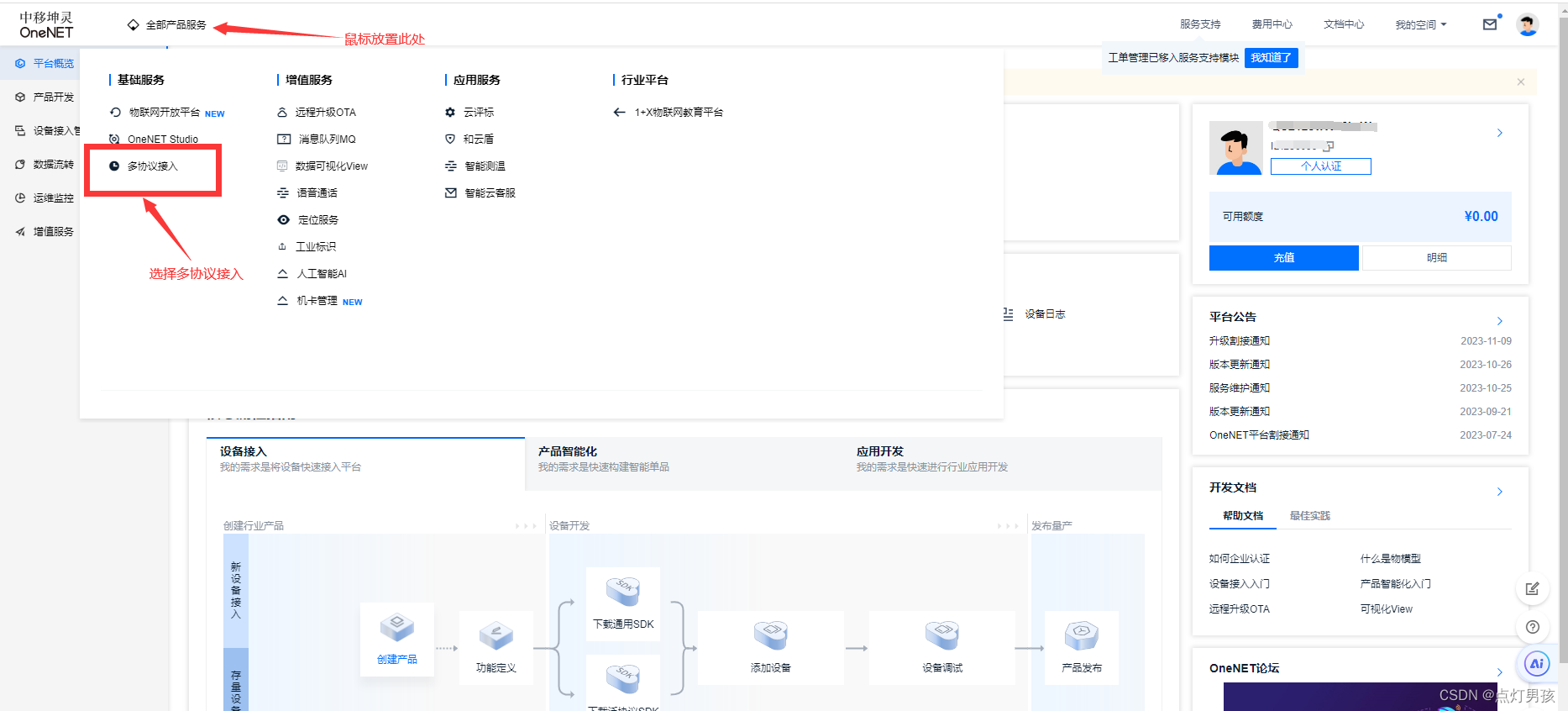Click the 设备日志 icon
This screenshot has height=711, width=1568.
[x=1008, y=313]
